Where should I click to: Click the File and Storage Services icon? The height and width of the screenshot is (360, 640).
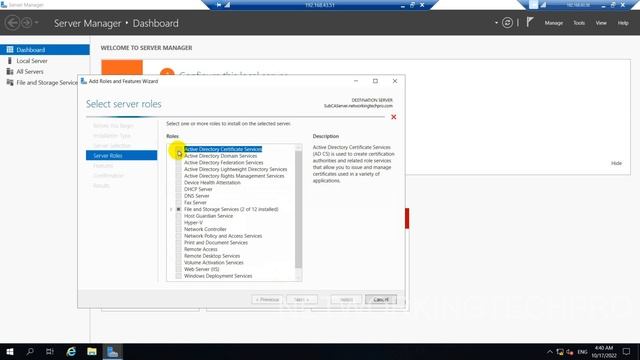10,82
